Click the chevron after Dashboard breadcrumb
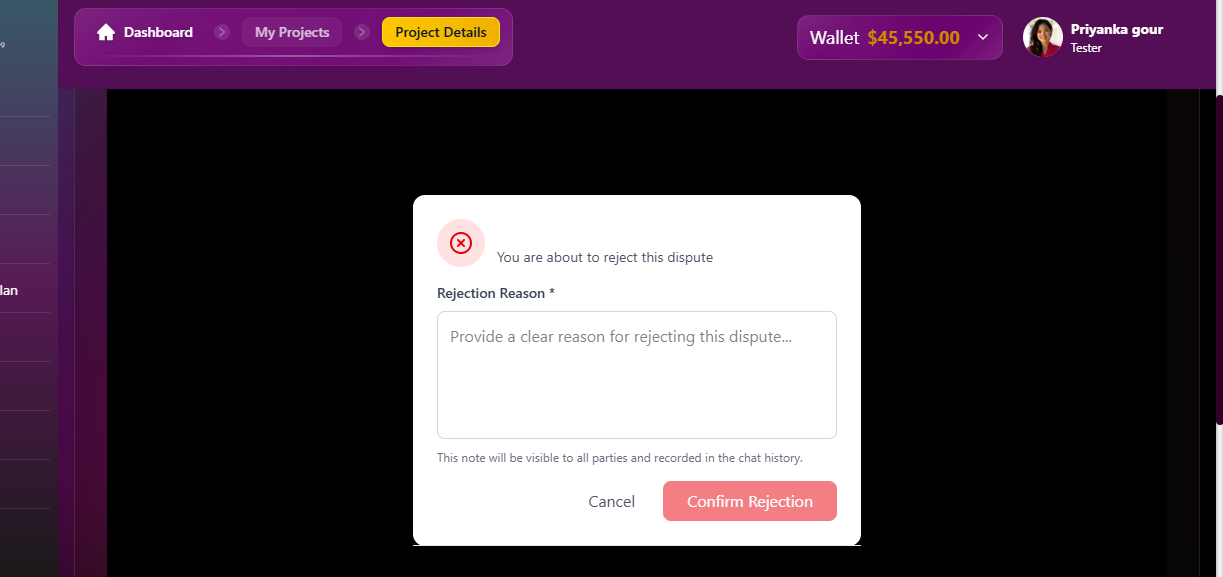Image resolution: width=1223 pixels, height=577 pixels. (222, 32)
